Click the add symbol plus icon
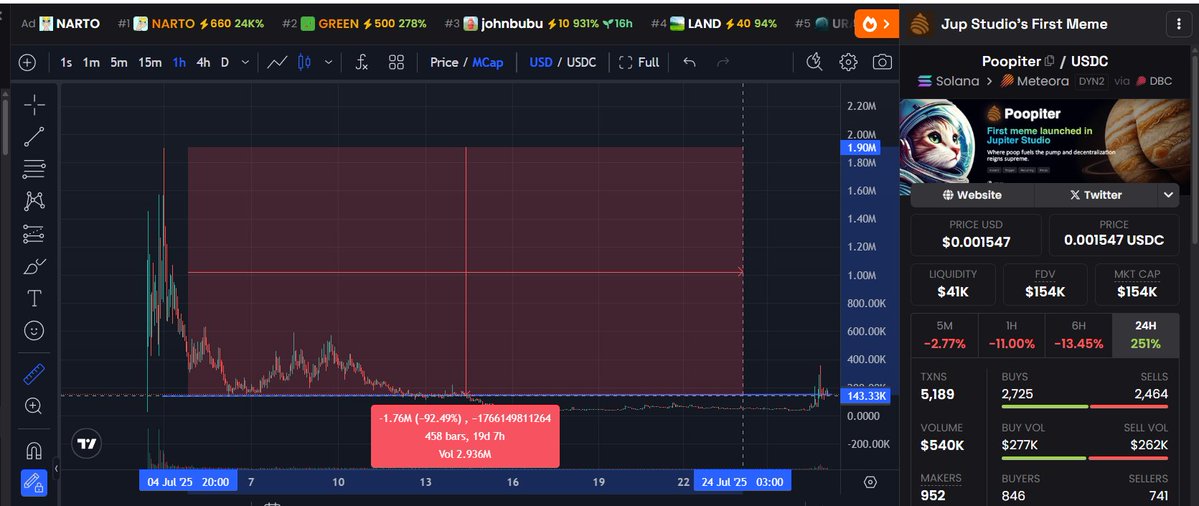This screenshot has height=506, width=1199. click(28, 63)
